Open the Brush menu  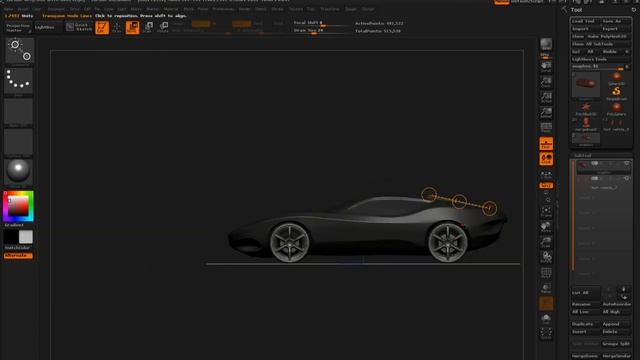23,9
